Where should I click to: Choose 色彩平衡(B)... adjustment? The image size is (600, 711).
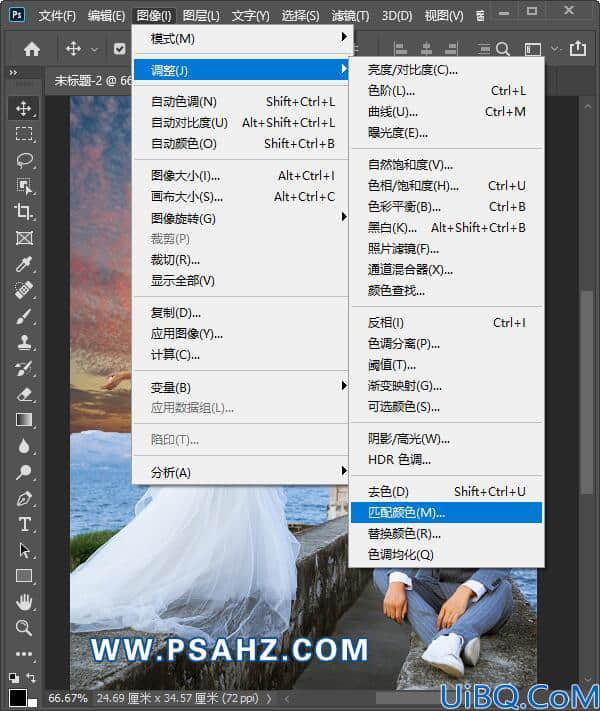coord(446,207)
